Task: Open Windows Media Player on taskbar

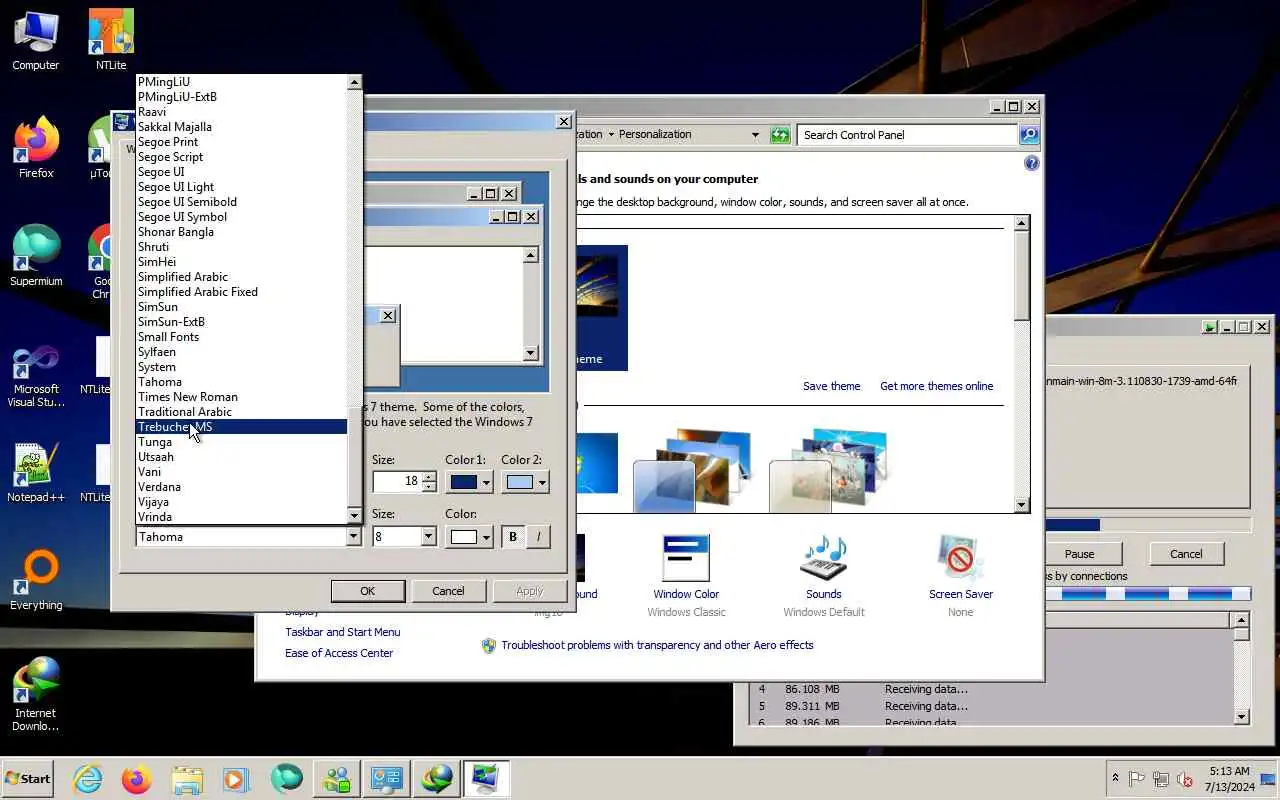Action: pos(236,778)
